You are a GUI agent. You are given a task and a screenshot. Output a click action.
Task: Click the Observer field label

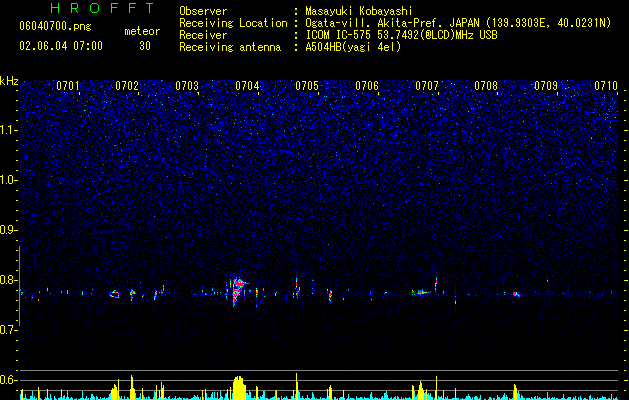click(203, 11)
